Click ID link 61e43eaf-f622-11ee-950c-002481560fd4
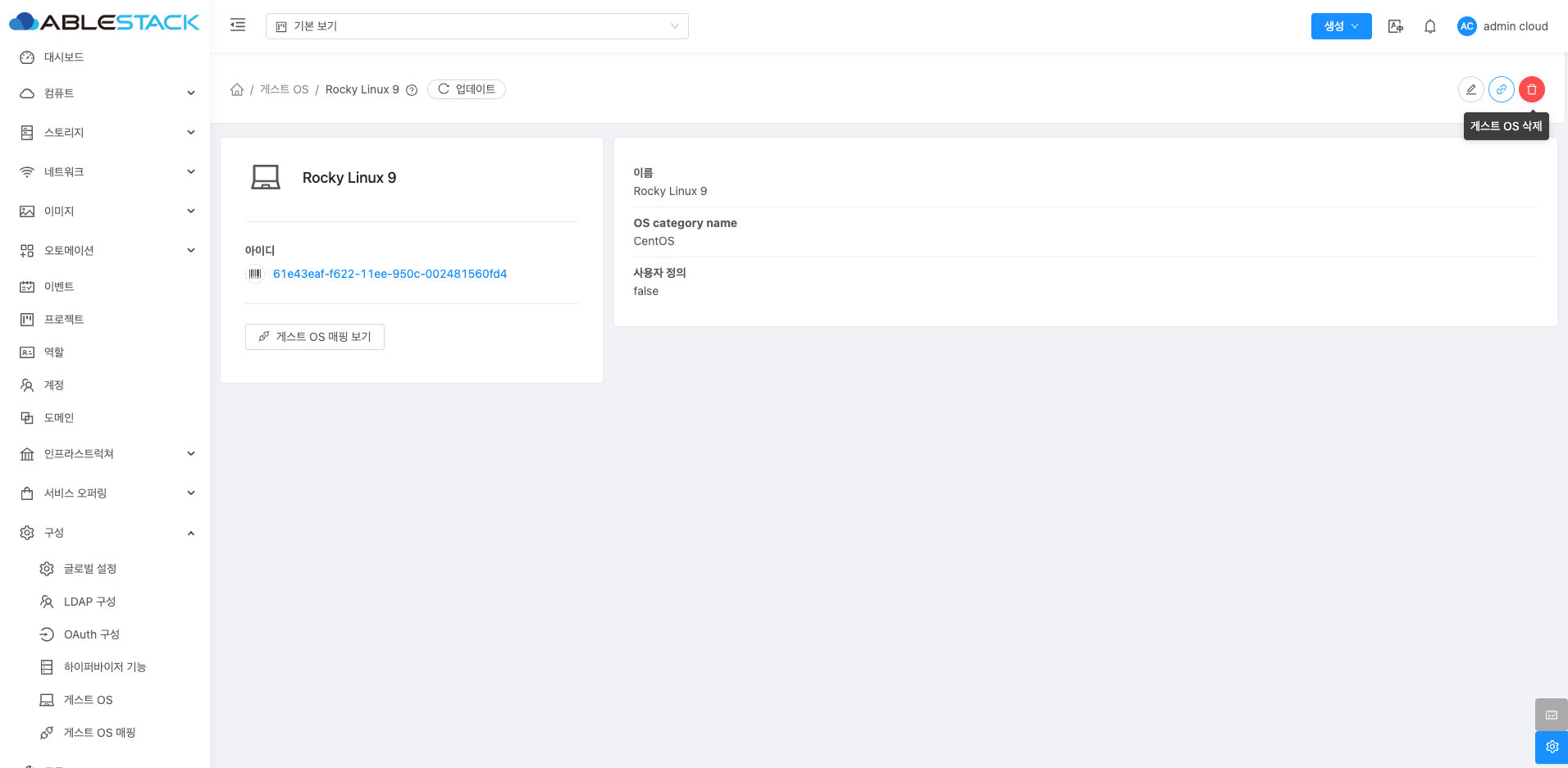1568x768 pixels. pos(390,274)
